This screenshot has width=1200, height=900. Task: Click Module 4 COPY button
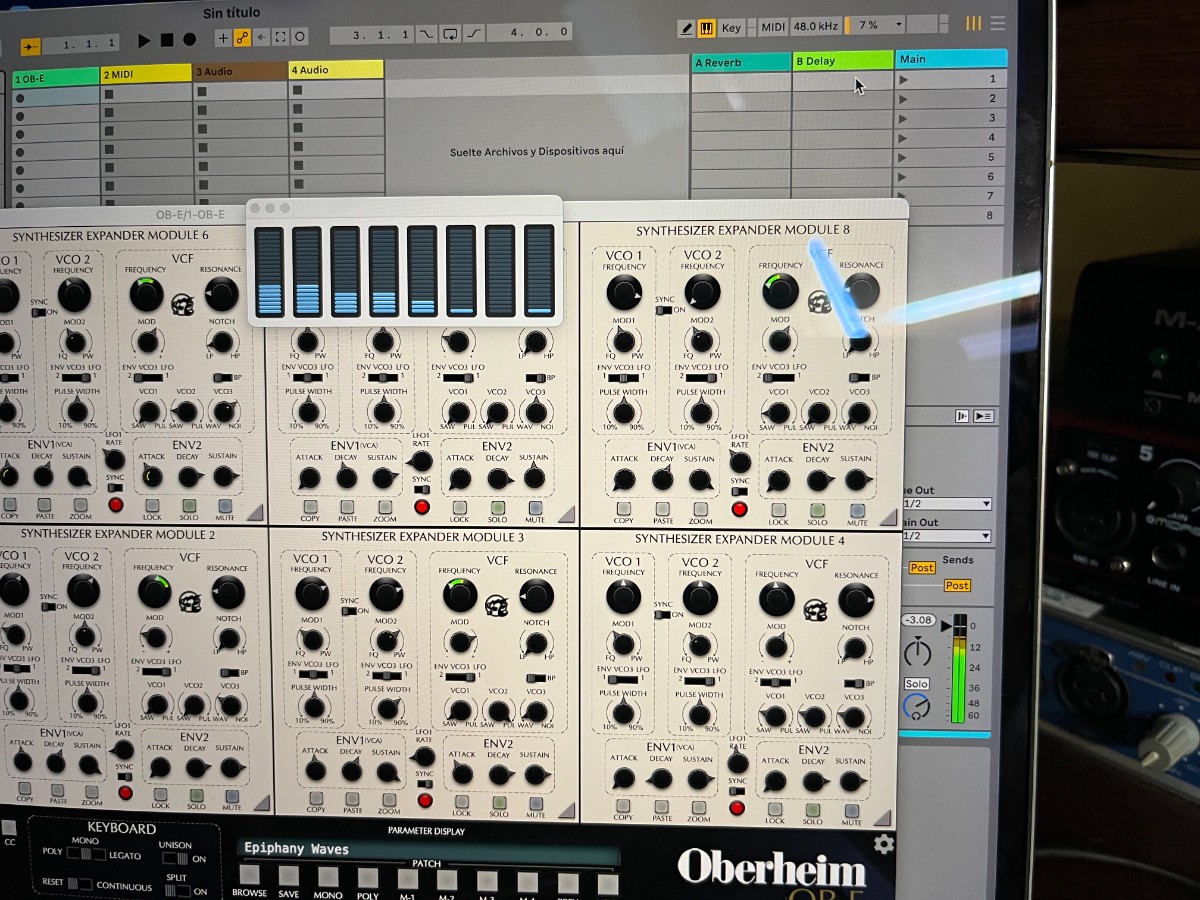point(624,806)
